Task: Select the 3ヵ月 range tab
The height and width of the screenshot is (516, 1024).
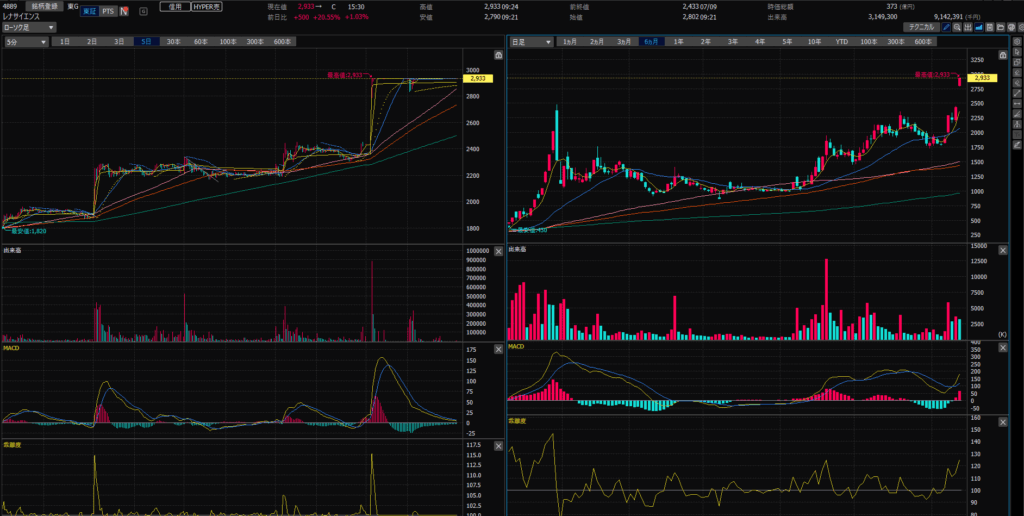Action: [624, 42]
